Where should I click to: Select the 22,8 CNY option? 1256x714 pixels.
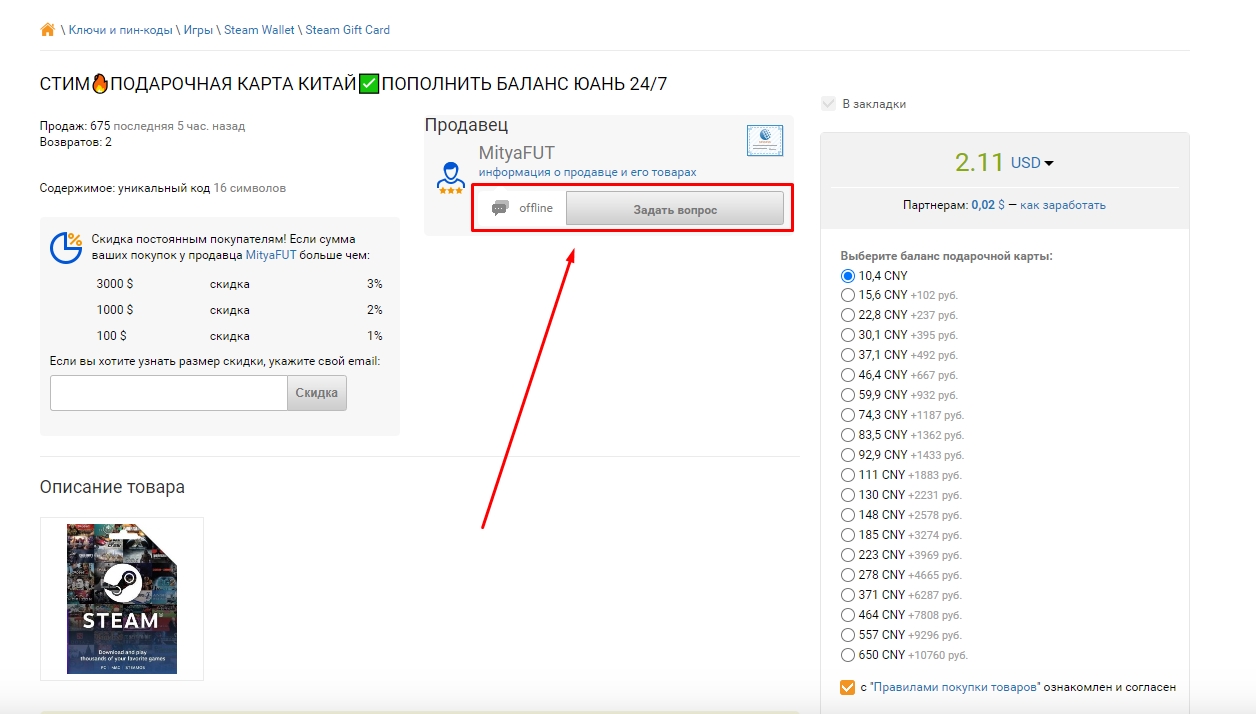pos(848,315)
